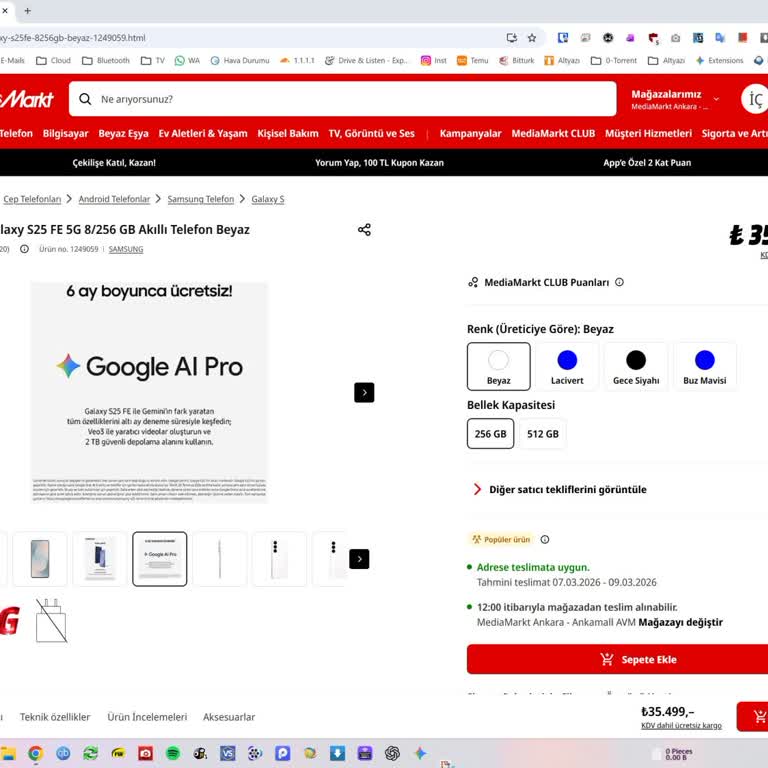Click the Sepete Ekle button
768x768 pixels.
coord(617,659)
